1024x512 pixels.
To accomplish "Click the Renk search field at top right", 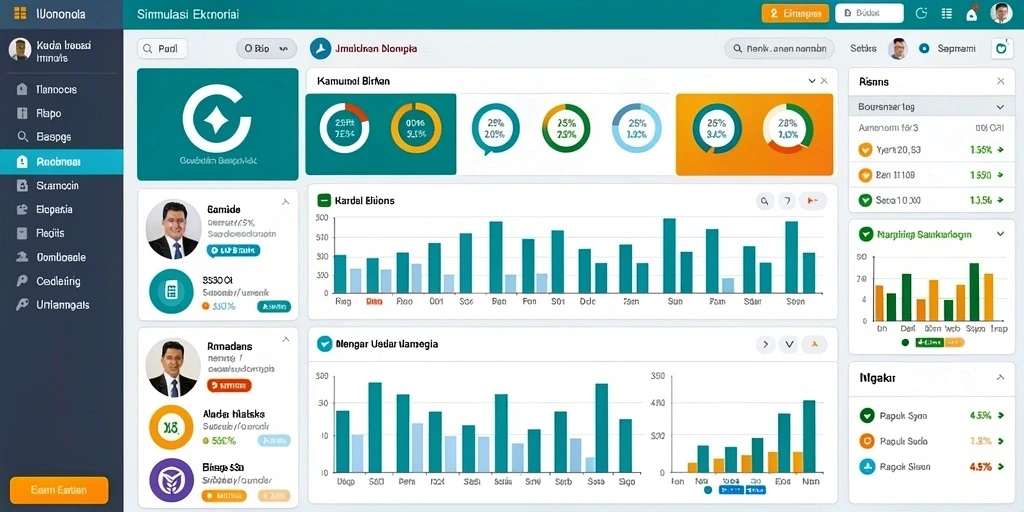I will [x=779, y=48].
